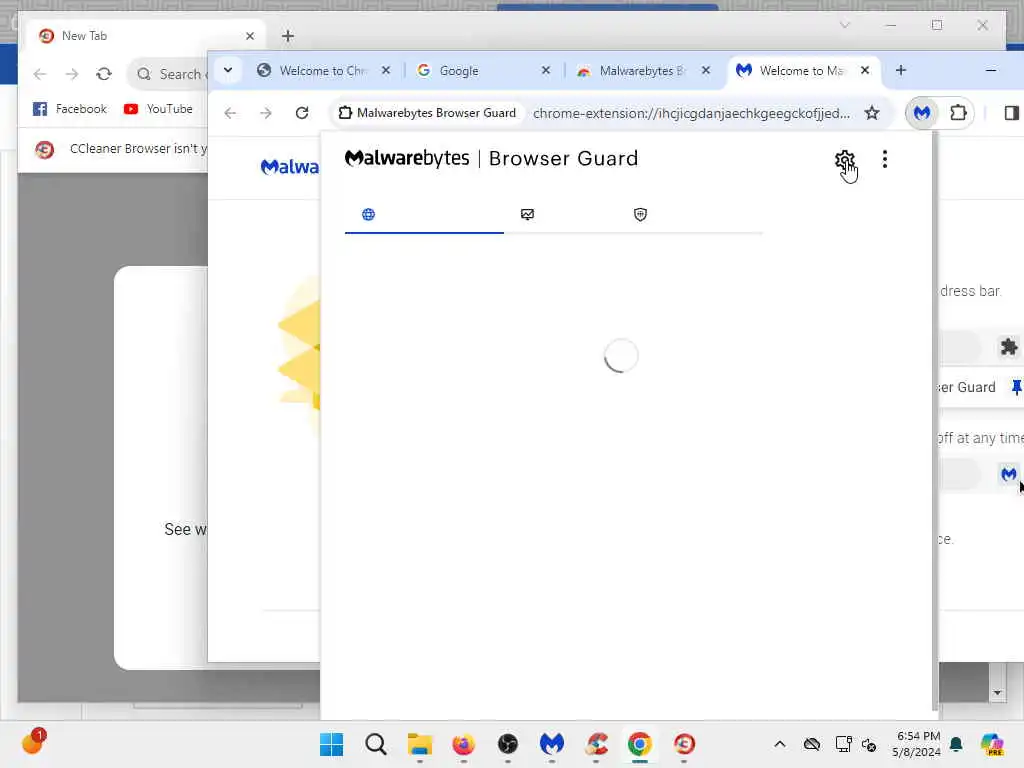
Task: Launch Firefox from the taskbar
Action: tap(464, 744)
